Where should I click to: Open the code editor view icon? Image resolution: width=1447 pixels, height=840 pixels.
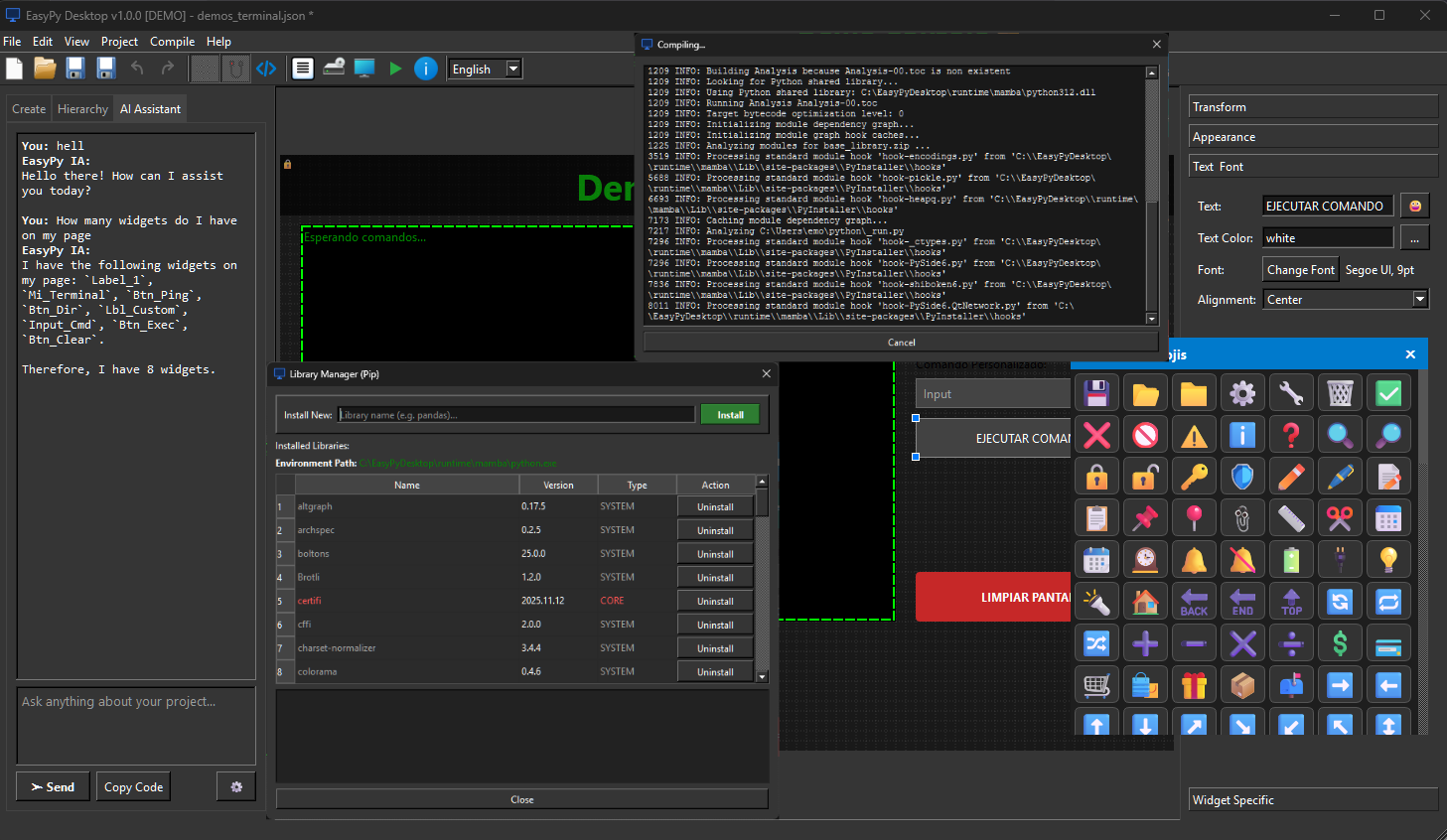point(266,69)
